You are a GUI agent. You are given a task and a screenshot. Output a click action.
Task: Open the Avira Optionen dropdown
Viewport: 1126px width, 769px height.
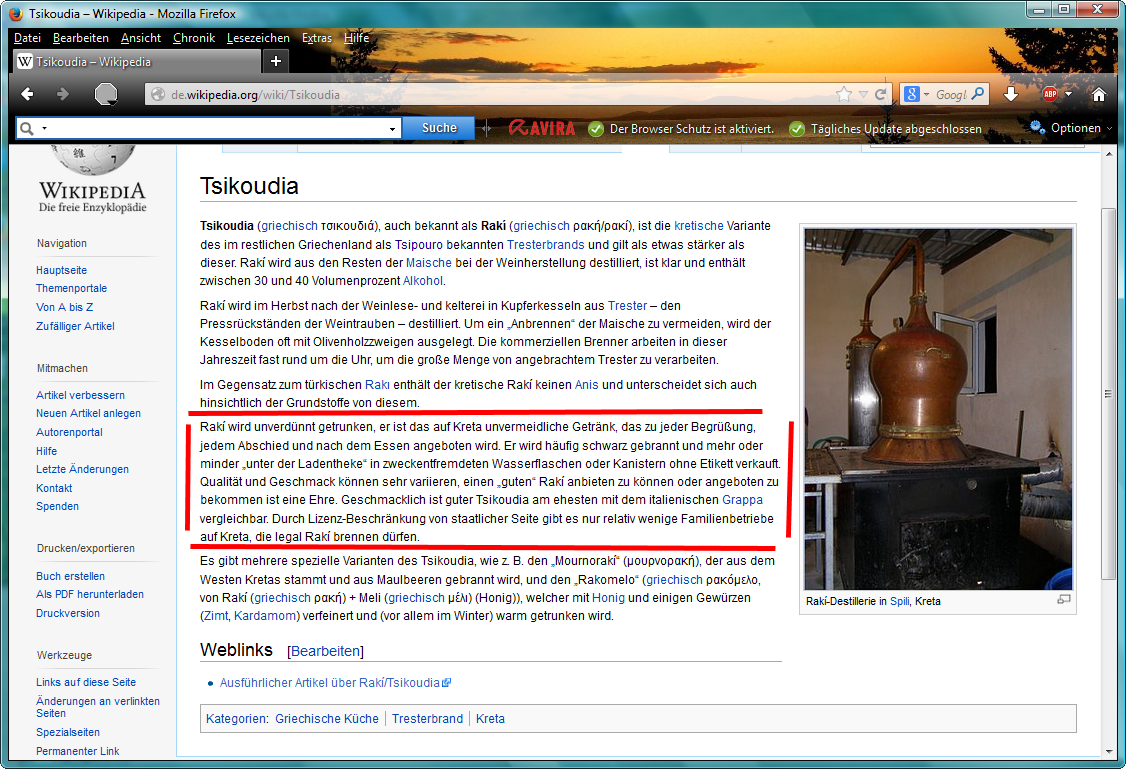(x=1074, y=128)
